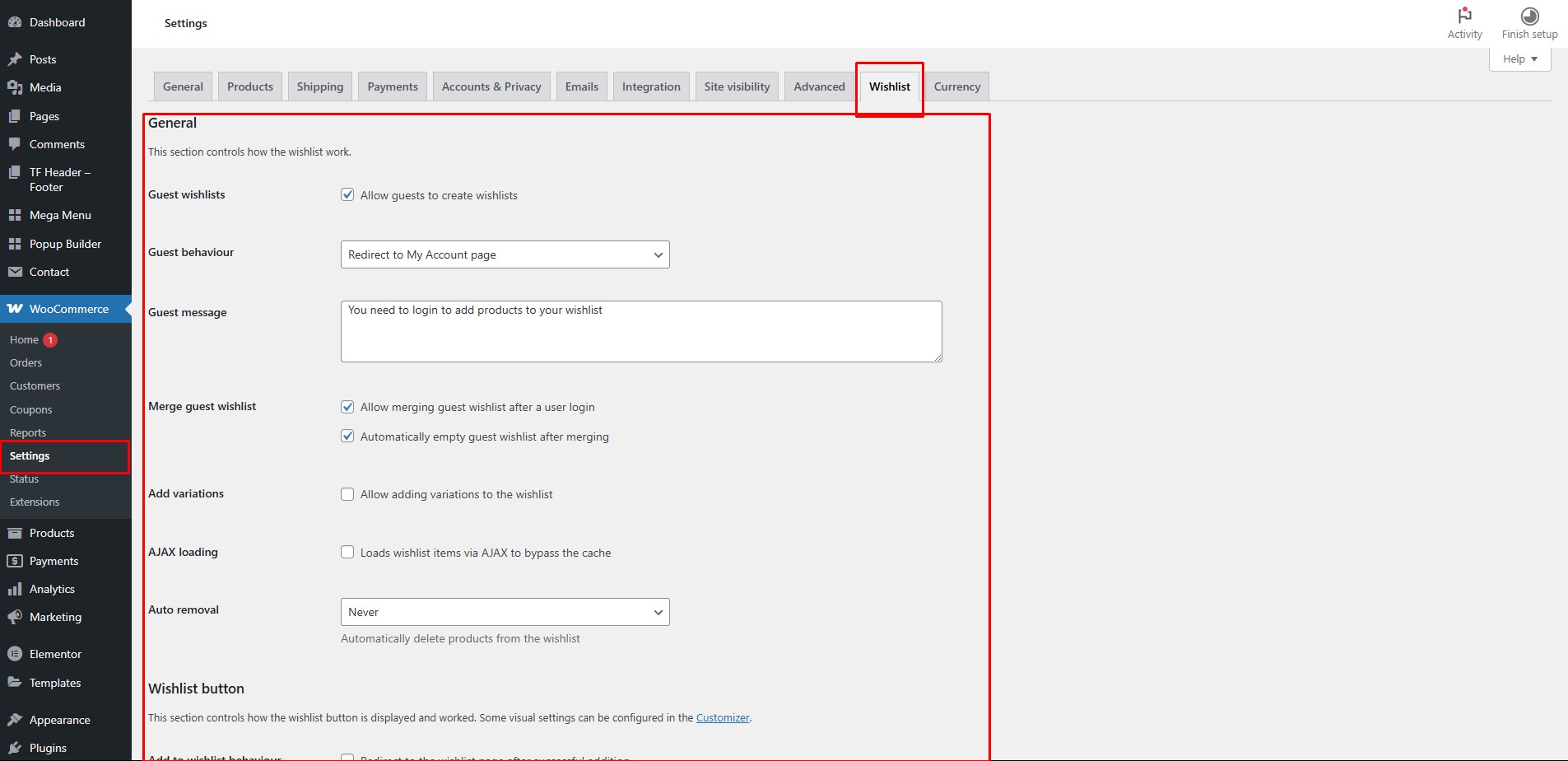
Task: Switch to the Products settings tab
Action: 250,86
